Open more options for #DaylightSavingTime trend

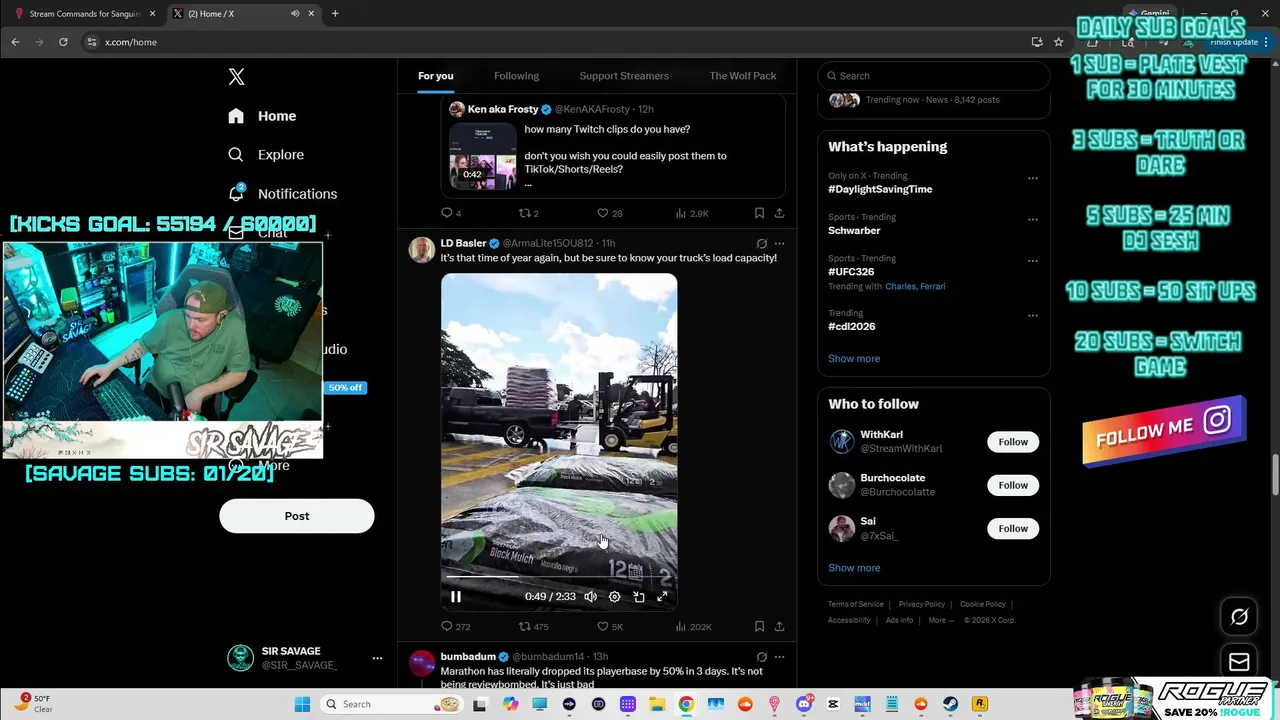1033,179
